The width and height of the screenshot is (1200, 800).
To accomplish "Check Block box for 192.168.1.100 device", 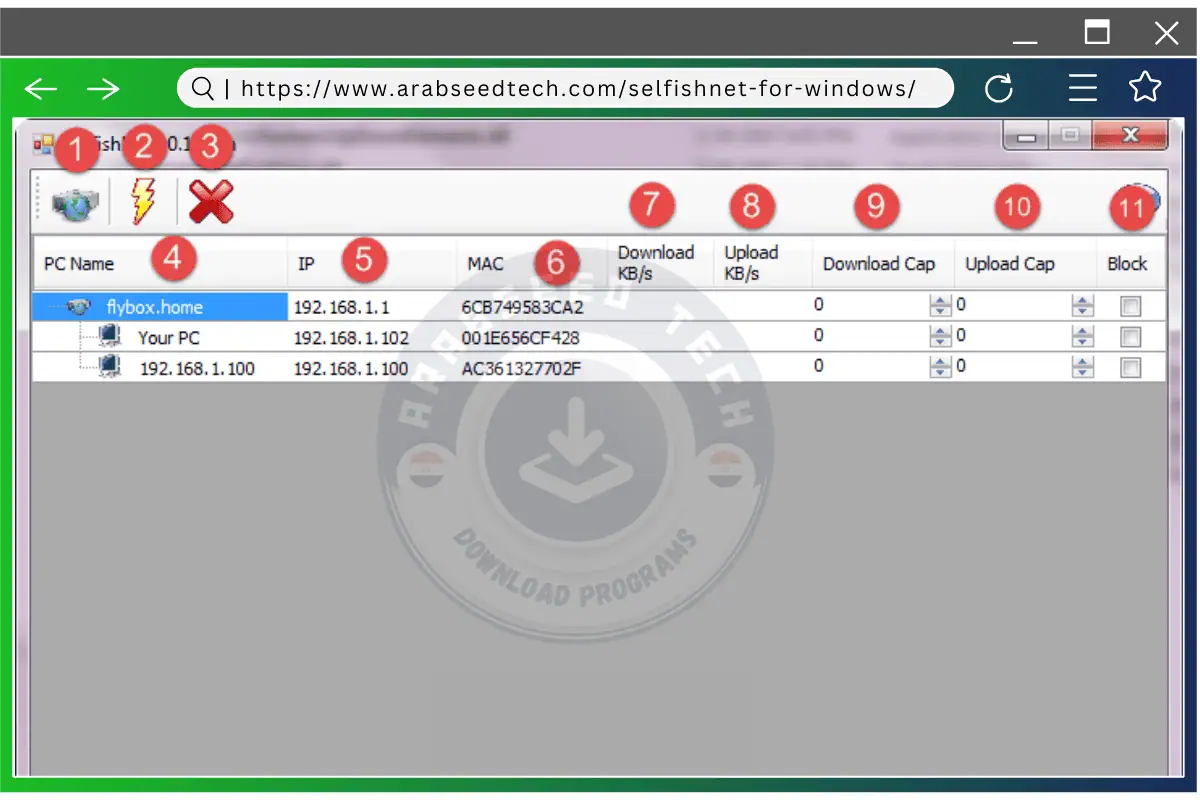I will tap(1130, 368).
